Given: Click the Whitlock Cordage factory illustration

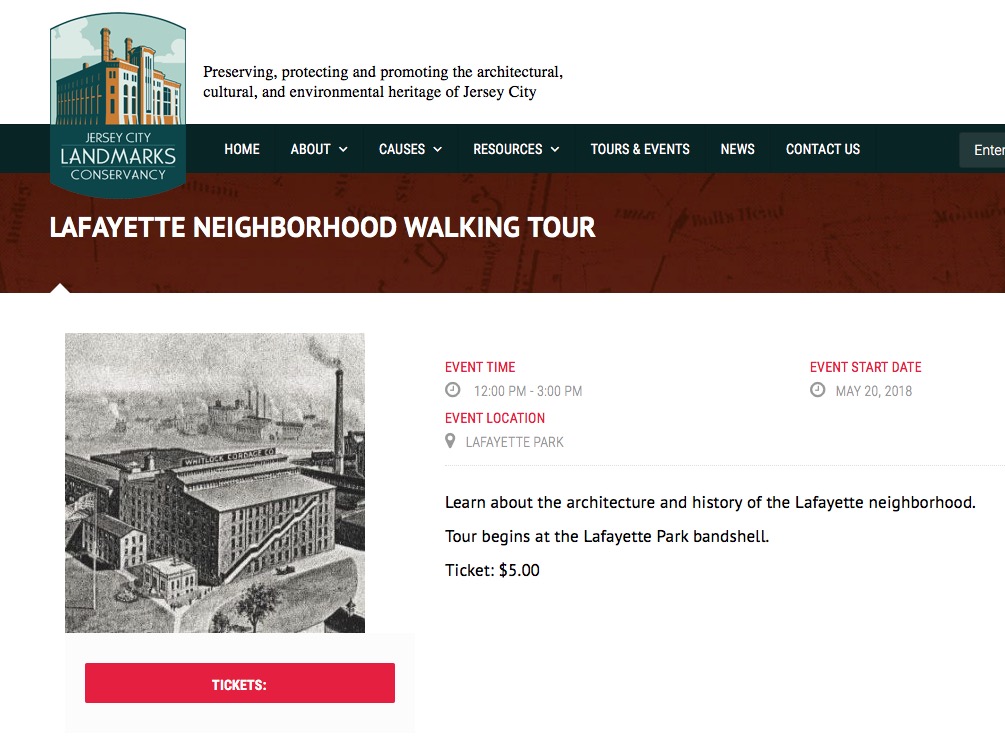Looking at the screenshot, I should tap(215, 483).
